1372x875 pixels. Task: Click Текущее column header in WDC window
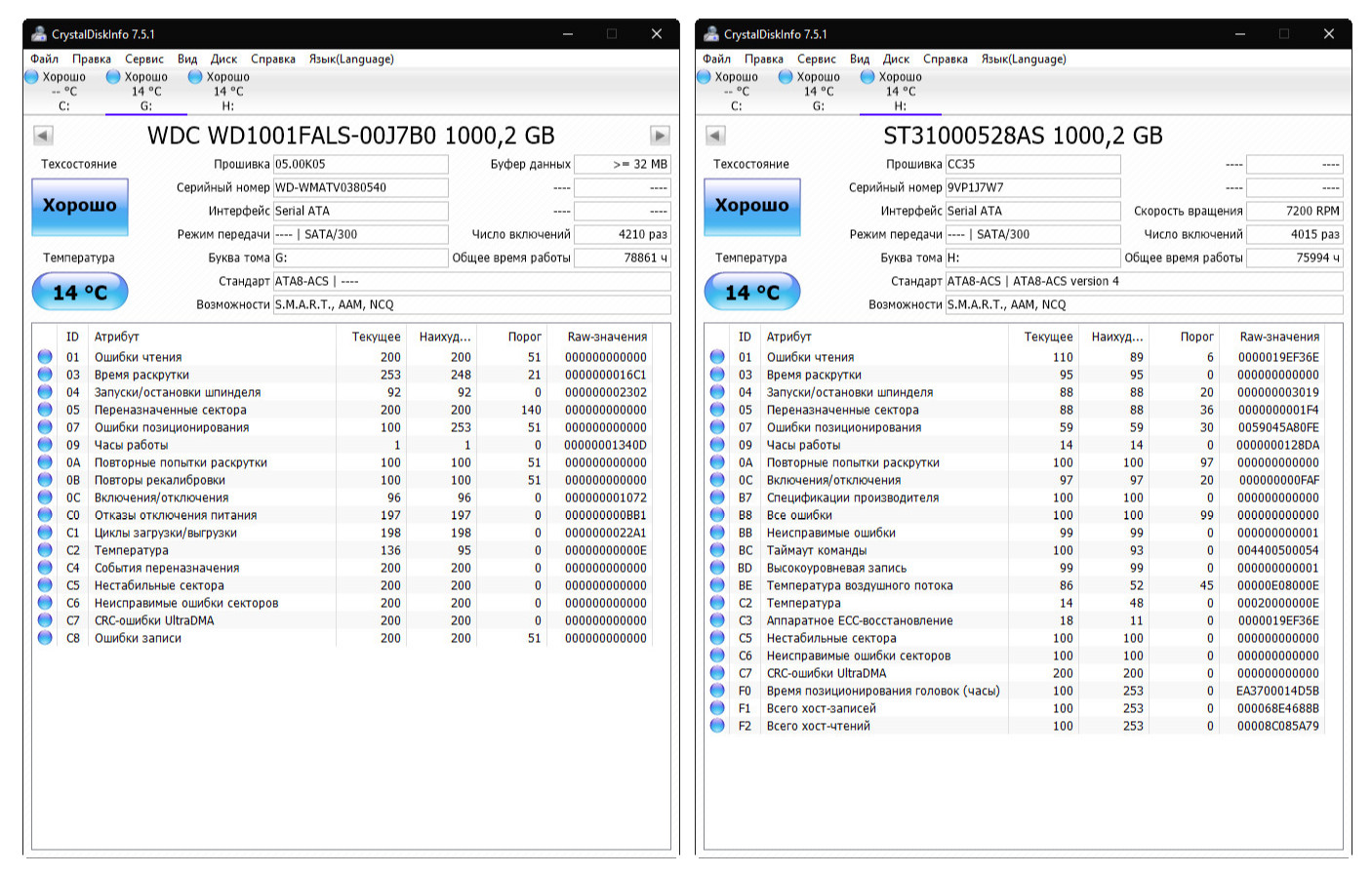(x=376, y=337)
